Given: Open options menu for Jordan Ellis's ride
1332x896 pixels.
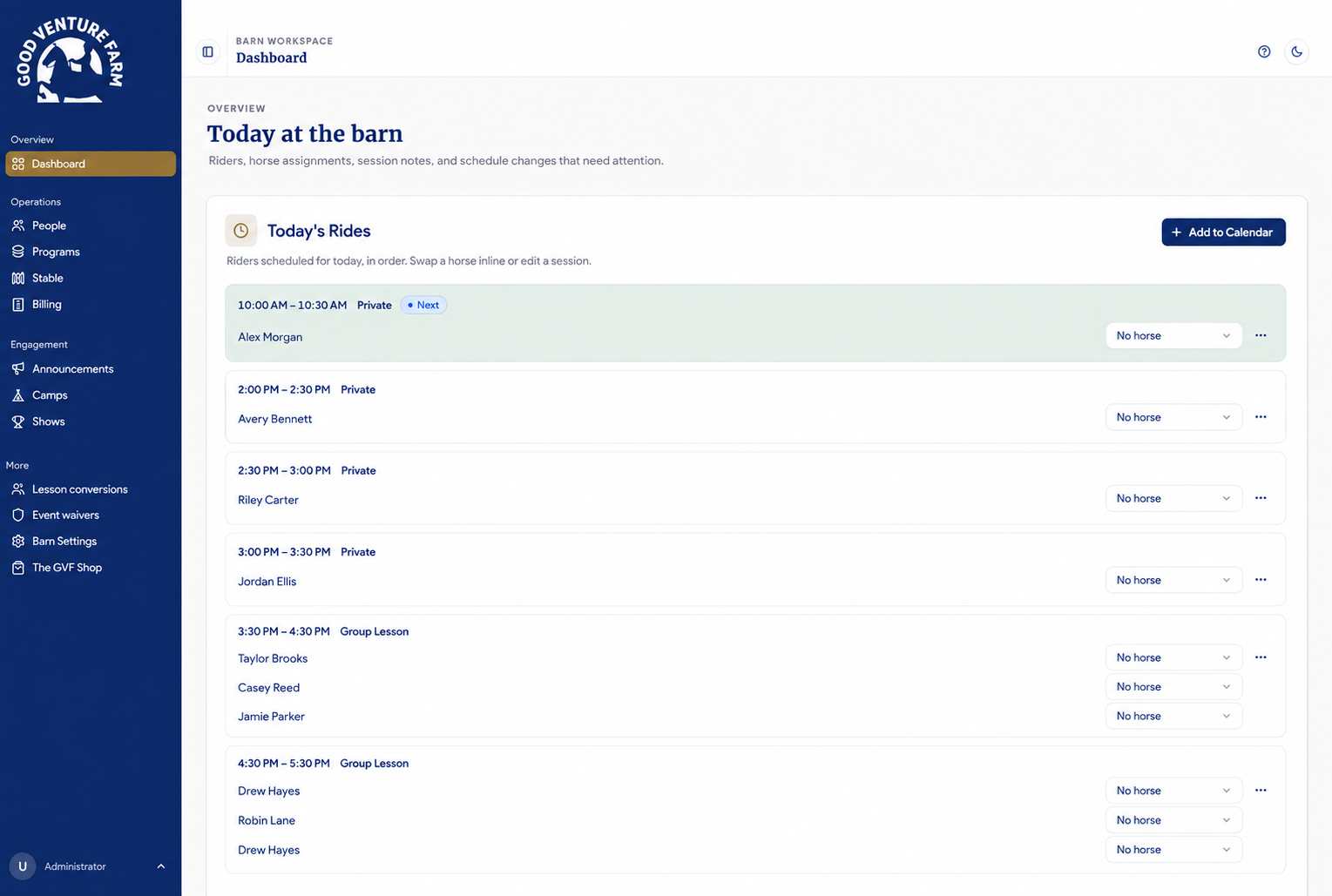Looking at the screenshot, I should (x=1261, y=580).
